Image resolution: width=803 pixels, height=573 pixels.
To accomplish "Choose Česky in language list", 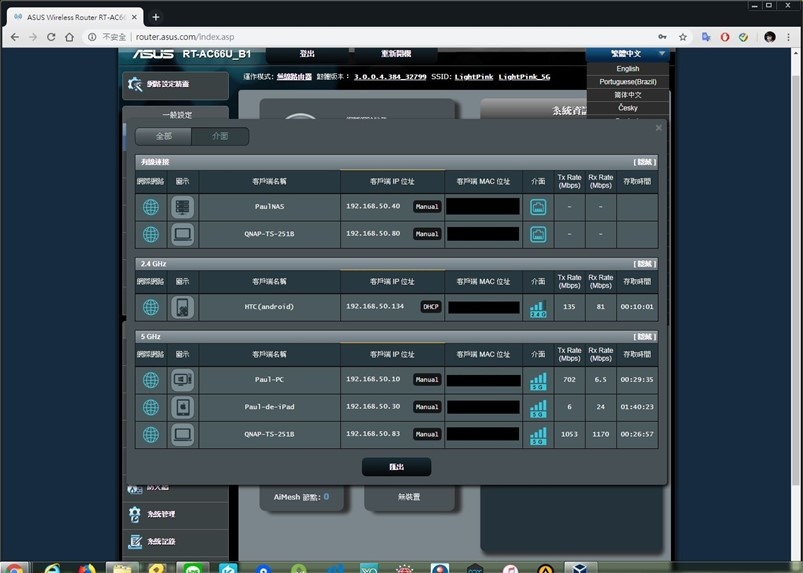I will [627, 108].
